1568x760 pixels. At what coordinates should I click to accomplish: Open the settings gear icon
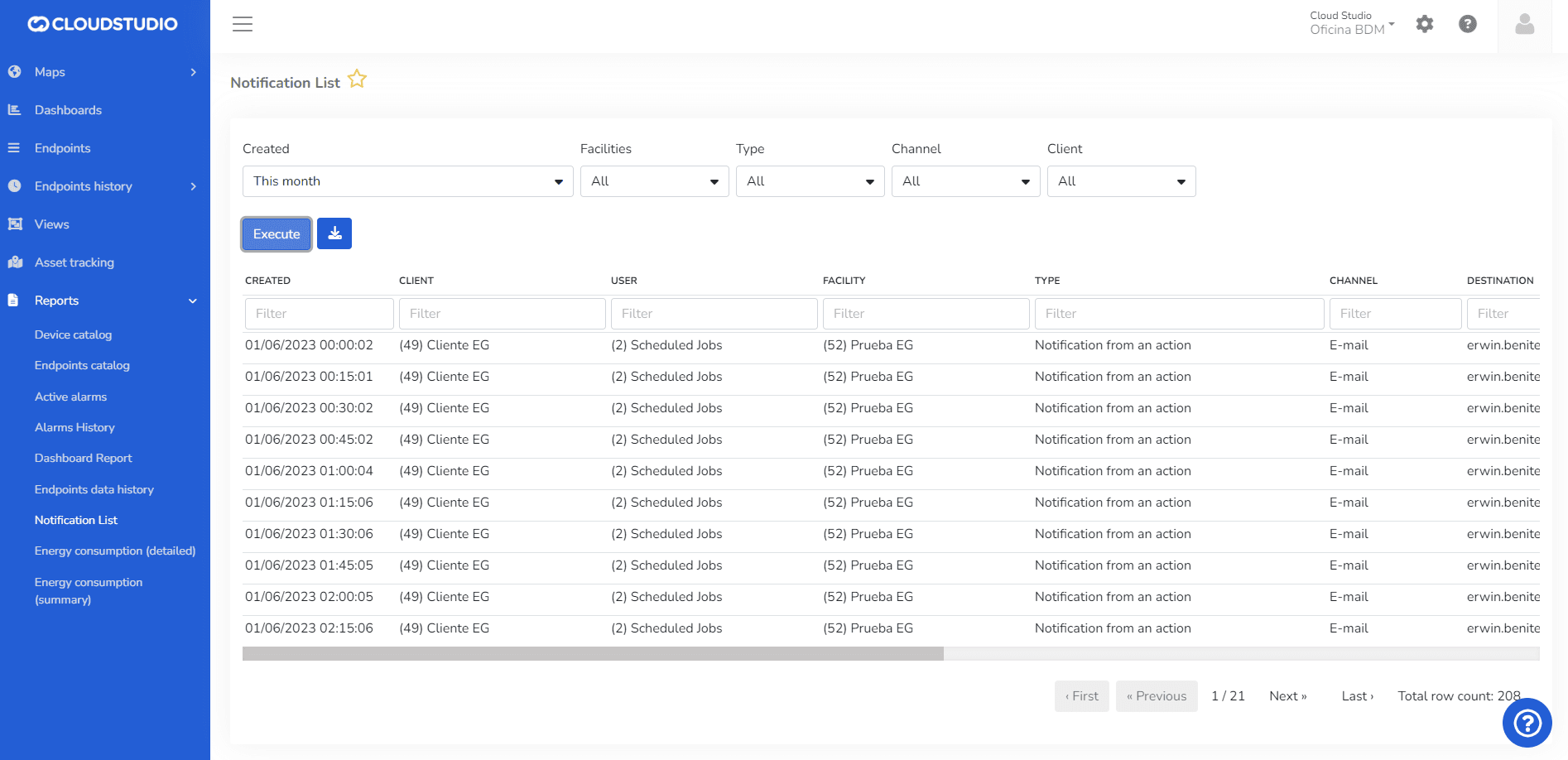[x=1424, y=24]
